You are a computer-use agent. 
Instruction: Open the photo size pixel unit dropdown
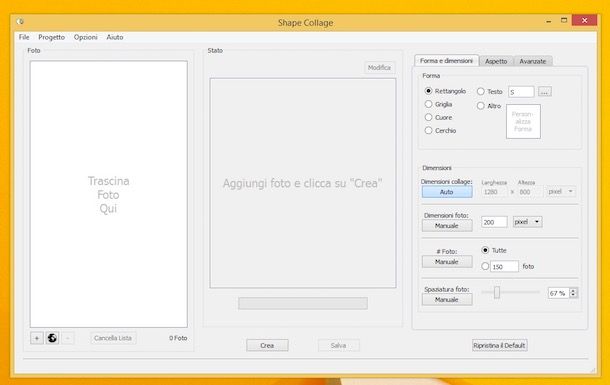click(528, 222)
